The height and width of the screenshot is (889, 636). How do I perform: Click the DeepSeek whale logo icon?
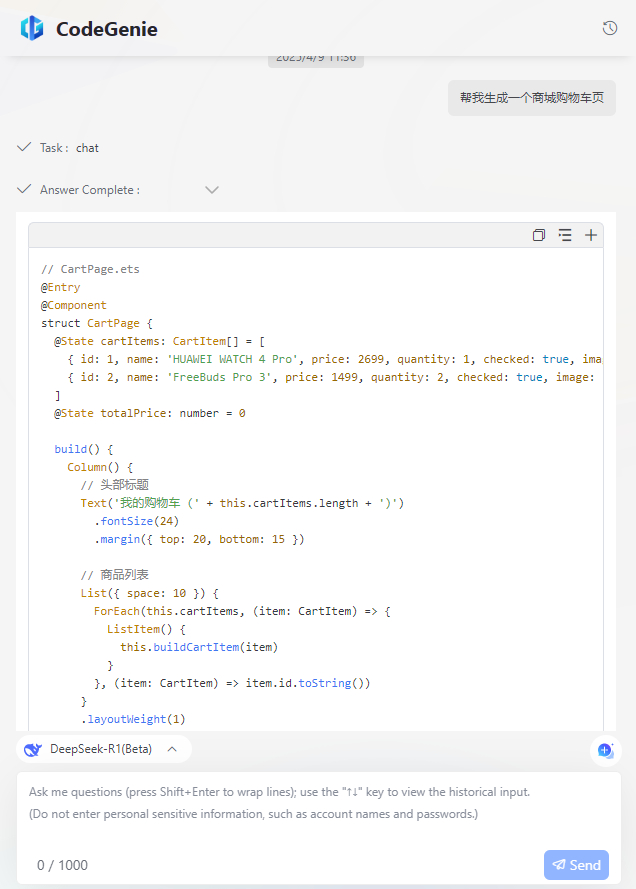(x=33, y=750)
